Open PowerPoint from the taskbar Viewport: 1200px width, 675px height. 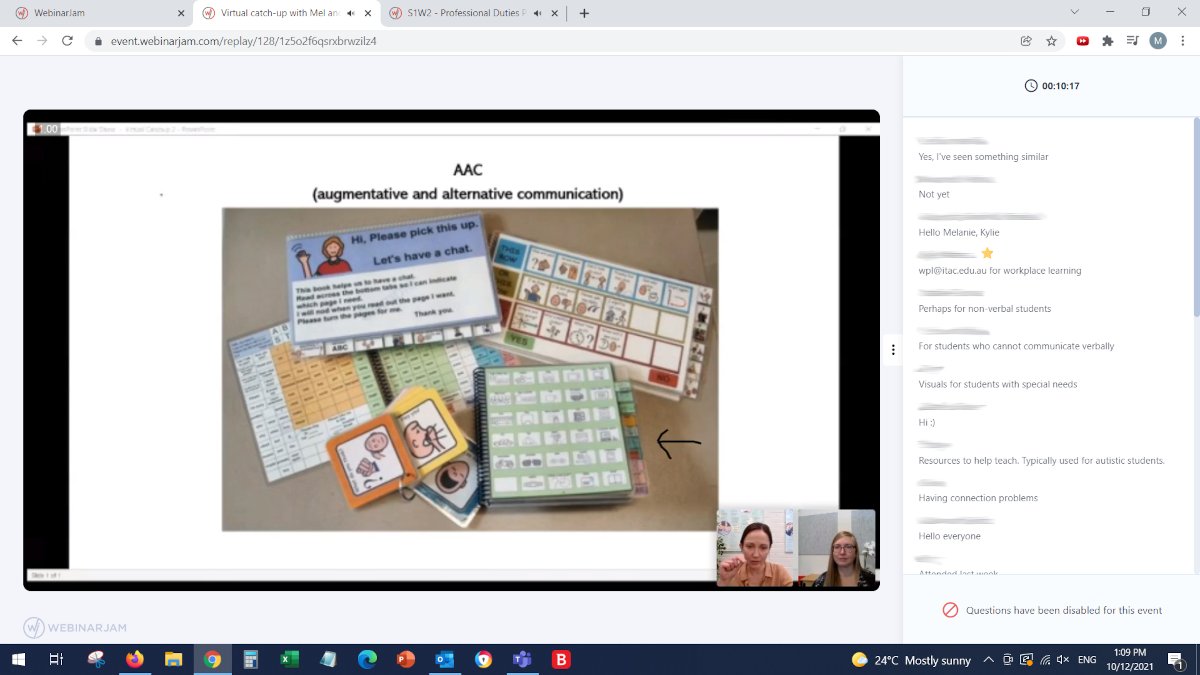[x=406, y=660]
